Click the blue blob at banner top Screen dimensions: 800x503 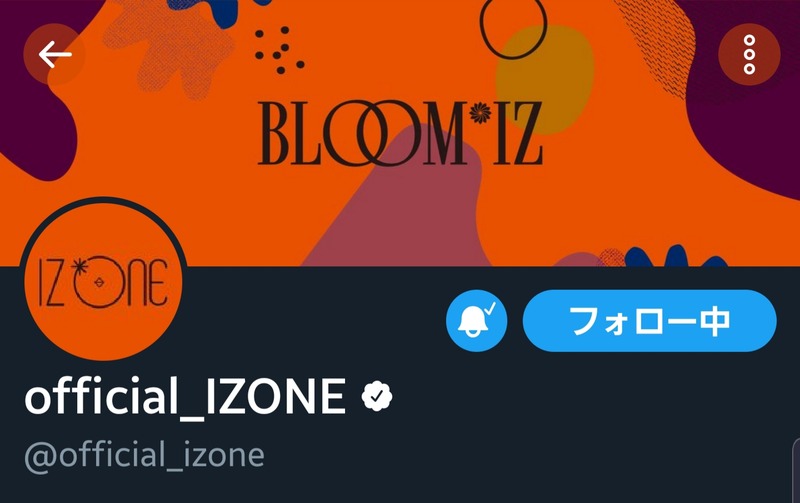[x=214, y=10]
